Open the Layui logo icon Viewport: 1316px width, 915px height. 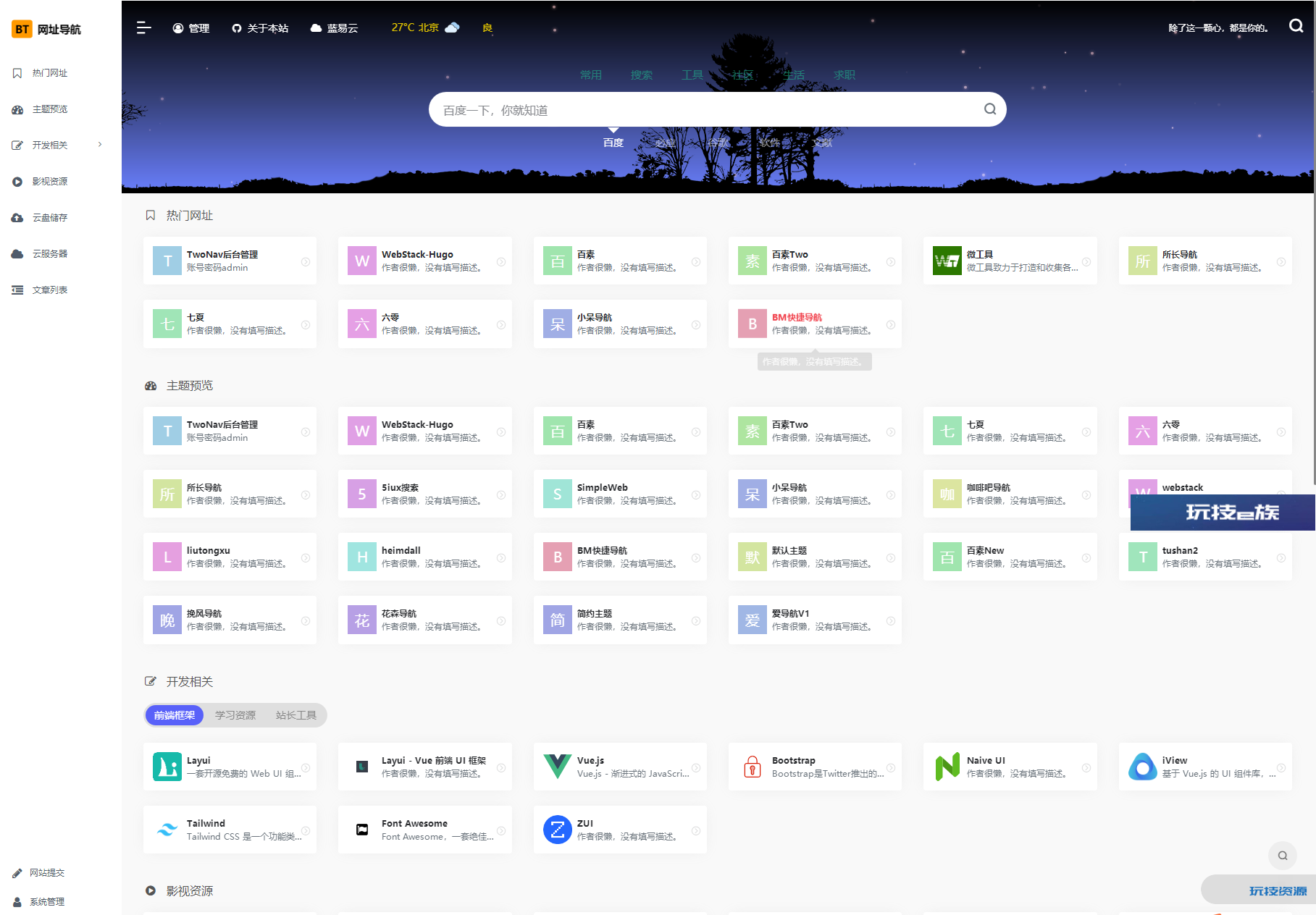click(167, 767)
